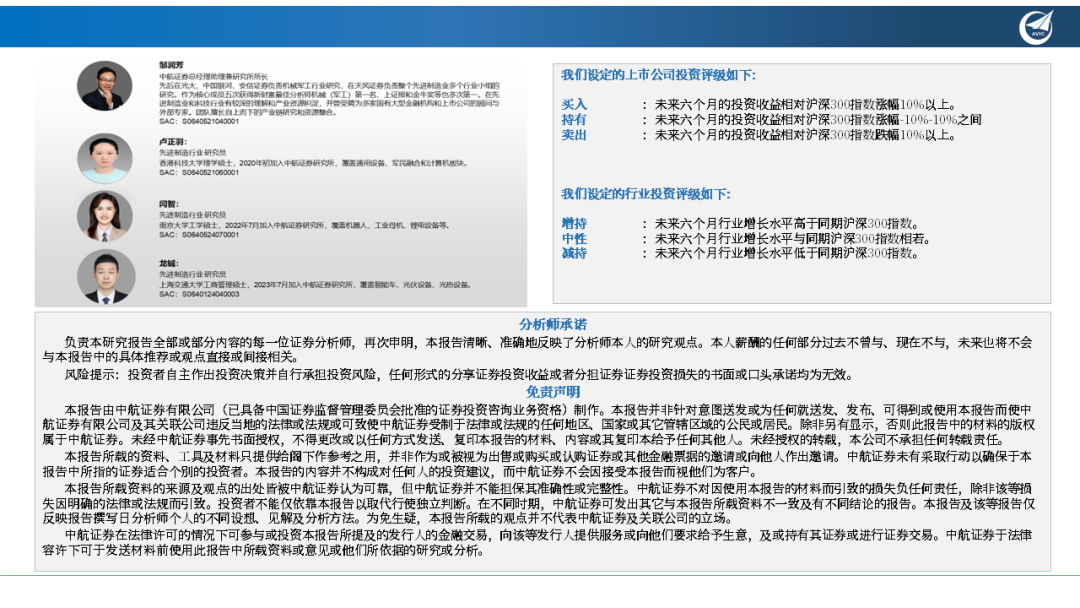Viewport: 1080px width, 608px height.
Task: Click the description ending 涨幅10%以上
Action: tap(806, 105)
